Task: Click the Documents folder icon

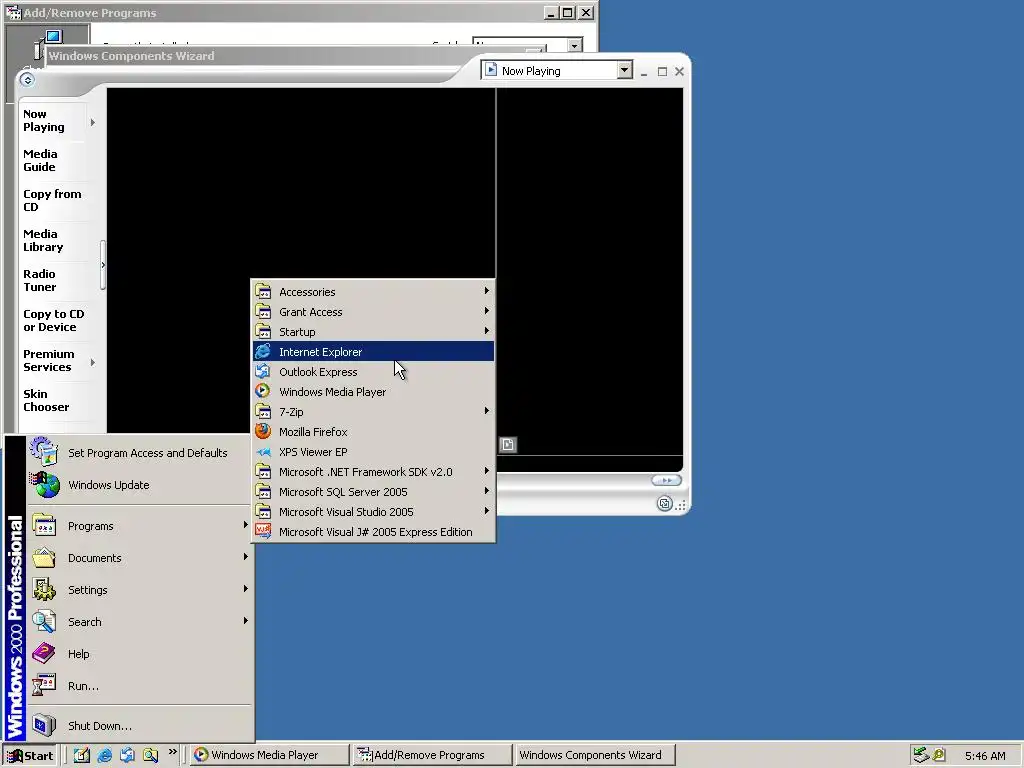Action: coord(44,558)
